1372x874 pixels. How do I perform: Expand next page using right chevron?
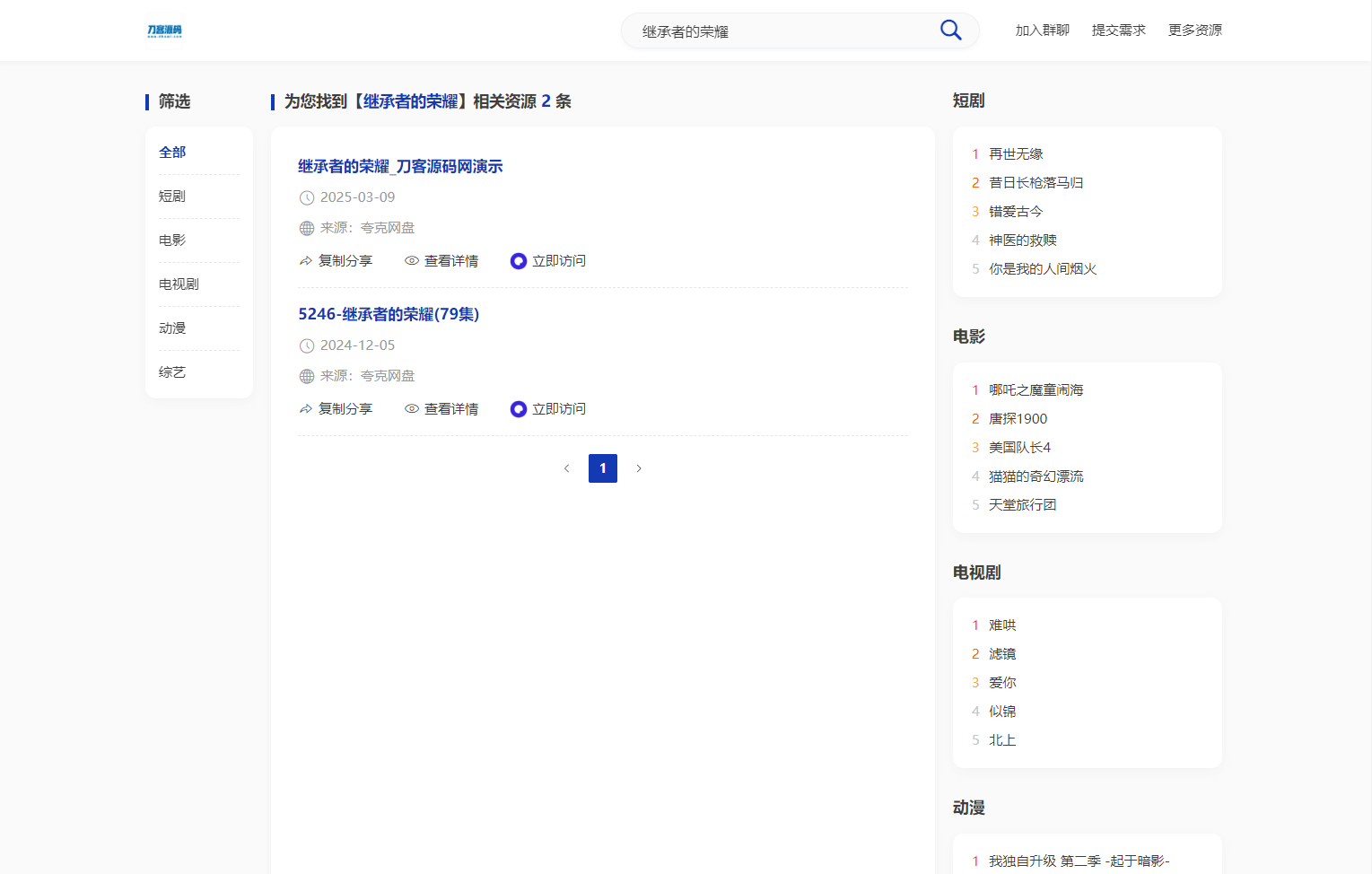639,468
